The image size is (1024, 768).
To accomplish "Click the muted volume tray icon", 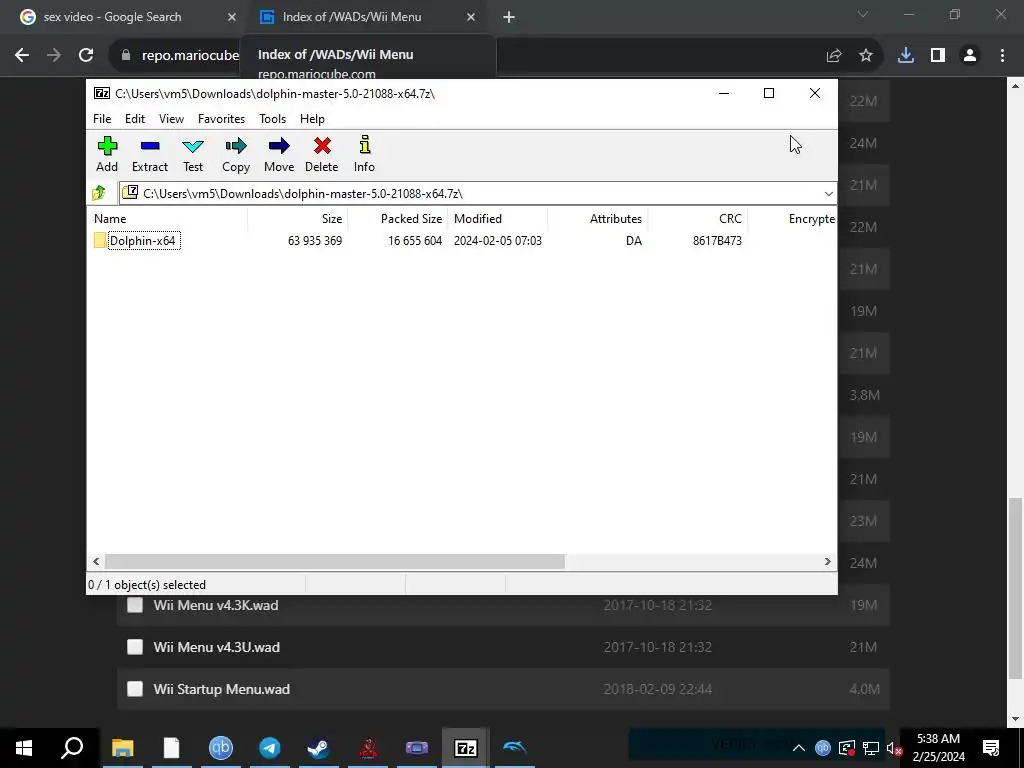I will (894, 748).
